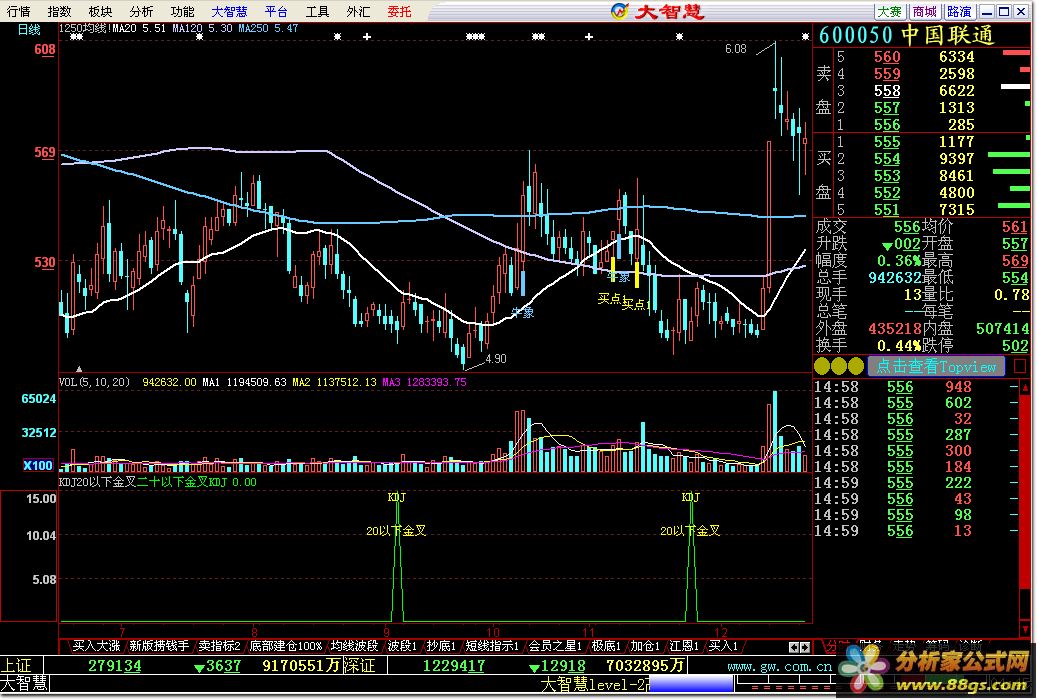
Task: Click the KDJ20以下金叉 indicator title
Action: 97,482
